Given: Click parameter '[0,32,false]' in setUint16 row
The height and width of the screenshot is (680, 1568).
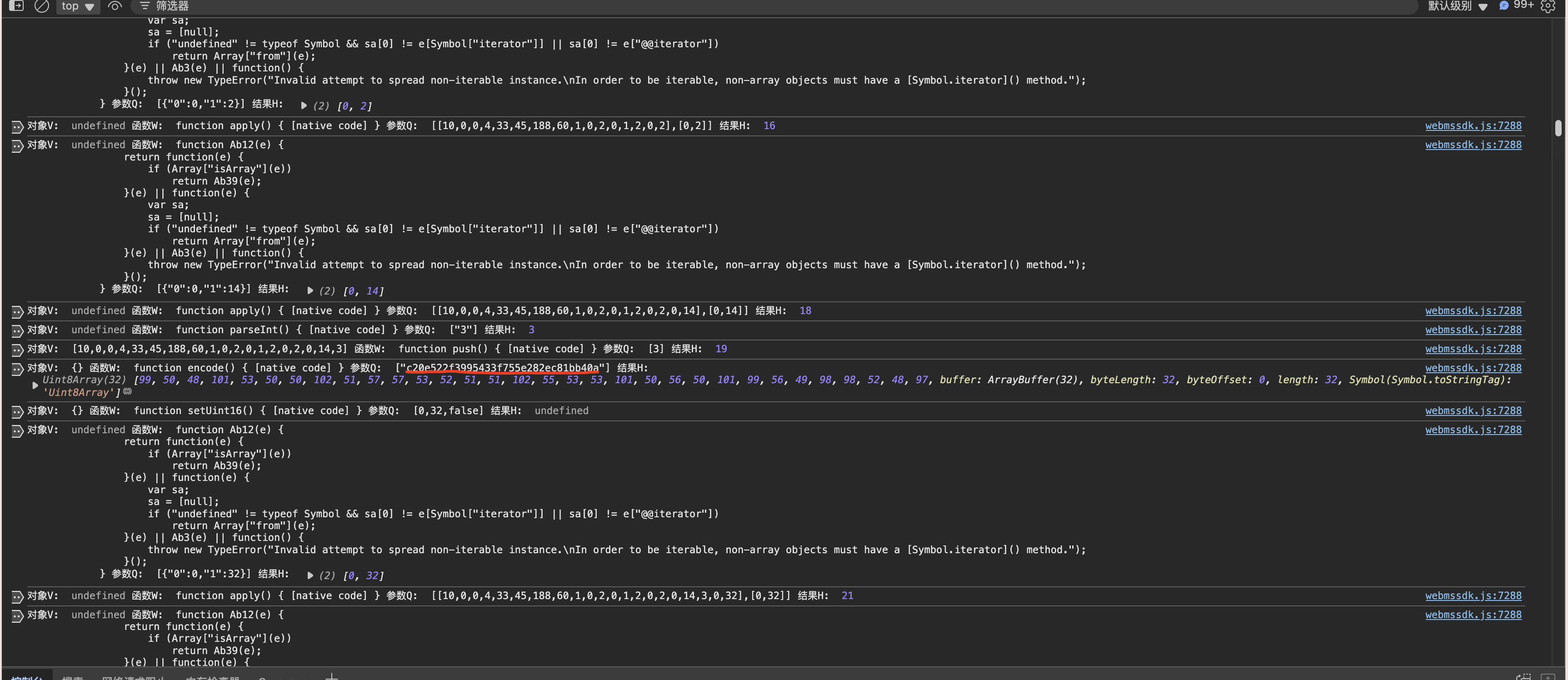Looking at the screenshot, I should tap(448, 410).
